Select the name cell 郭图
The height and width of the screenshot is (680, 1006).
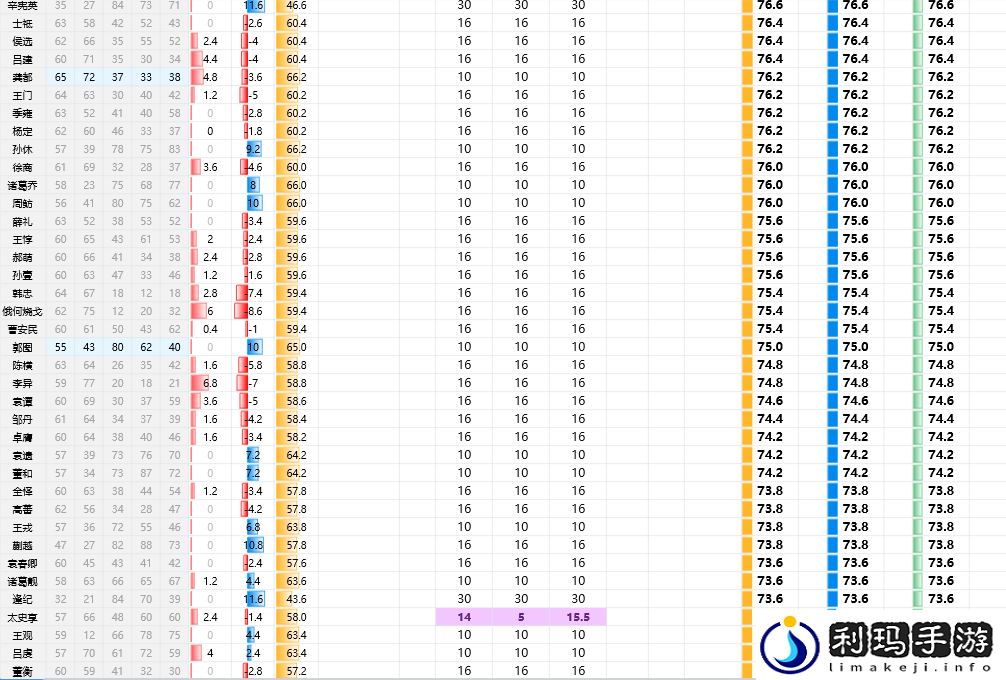22,347
